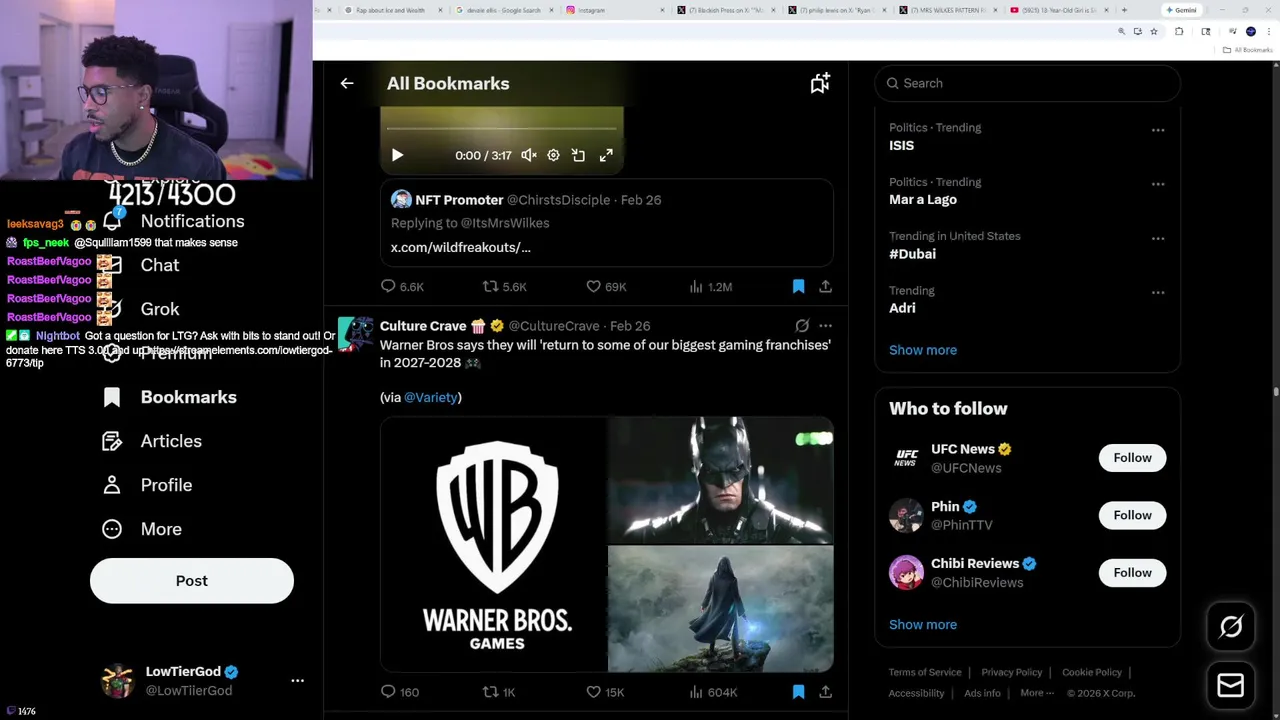Viewport: 1280px width, 720px height.
Task: Like the tweet with 69K likes
Action: [x=606, y=286]
